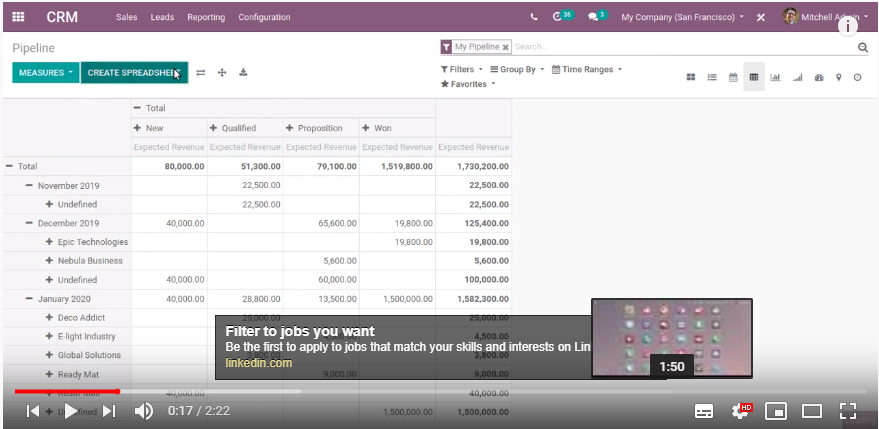Toggle video subtitles captions button

point(704,410)
